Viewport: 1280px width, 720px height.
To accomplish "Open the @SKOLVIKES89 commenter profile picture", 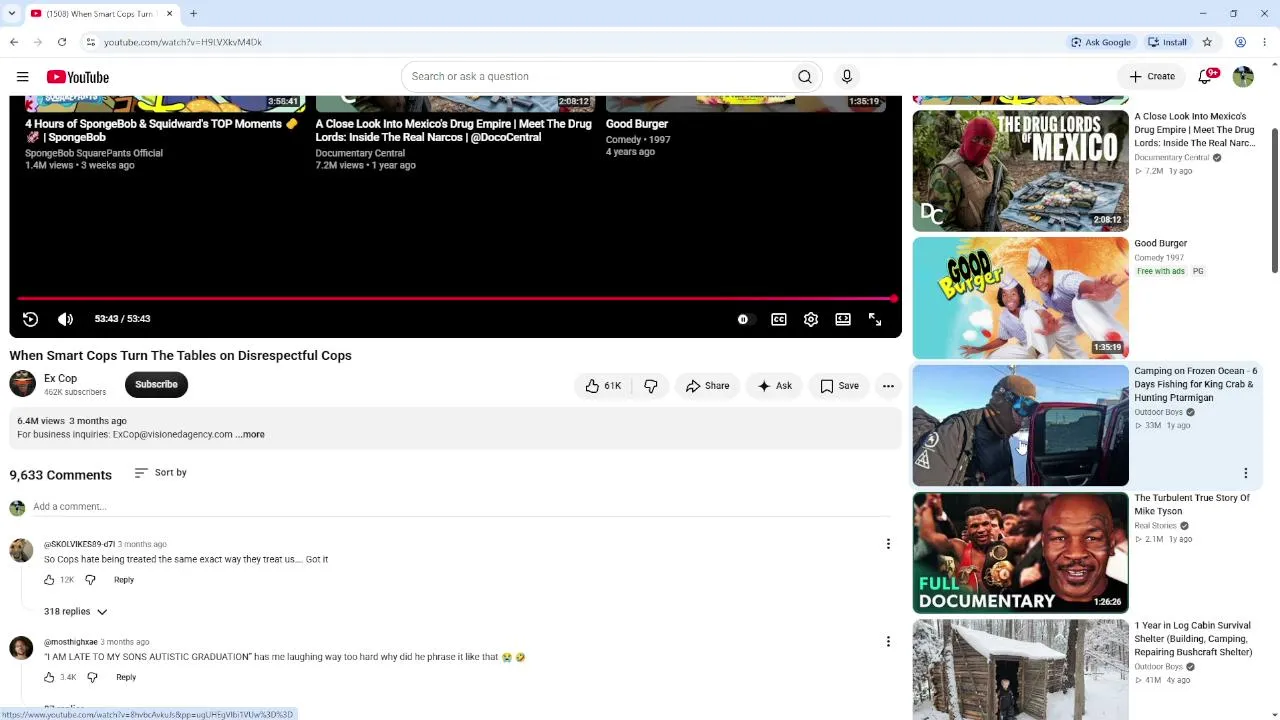I will (x=21, y=551).
